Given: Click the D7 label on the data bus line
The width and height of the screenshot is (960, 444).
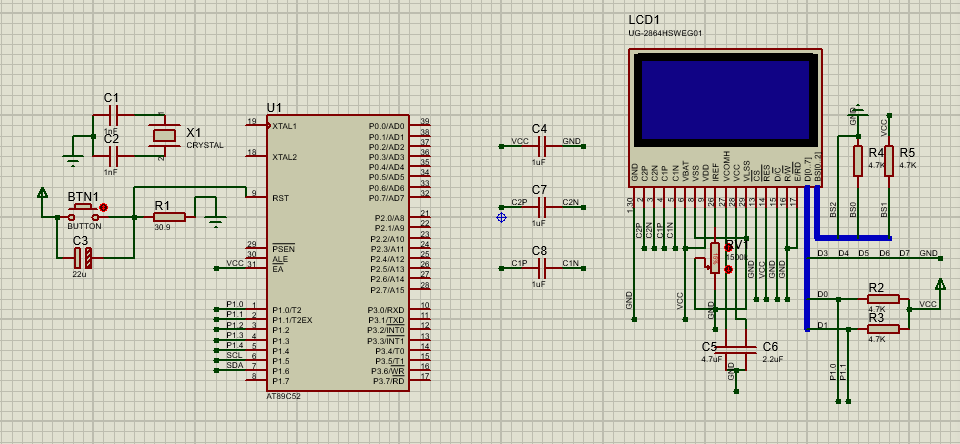Looking at the screenshot, I should click(x=905, y=253).
